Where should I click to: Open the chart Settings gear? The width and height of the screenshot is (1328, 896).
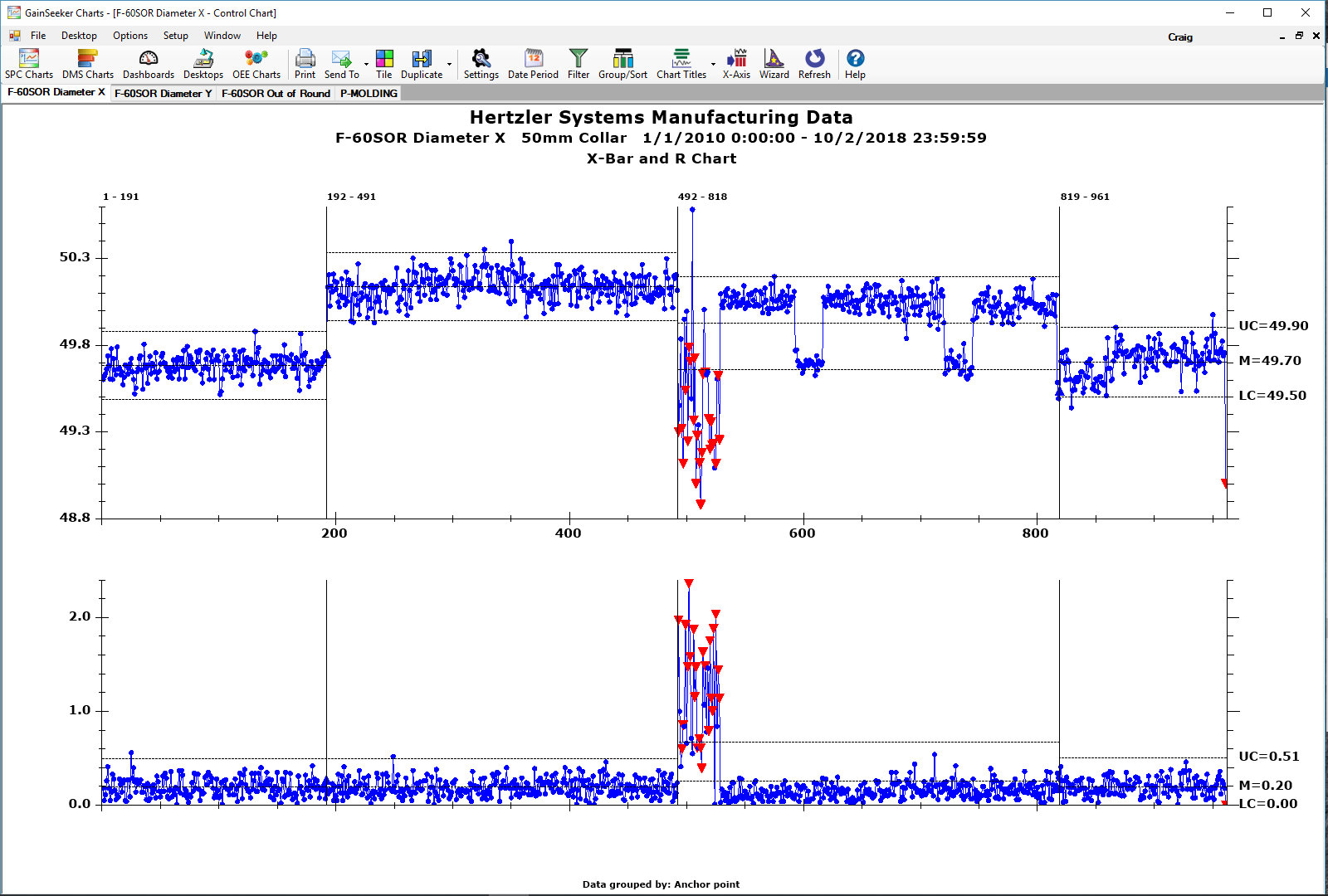[x=481, y=64]
